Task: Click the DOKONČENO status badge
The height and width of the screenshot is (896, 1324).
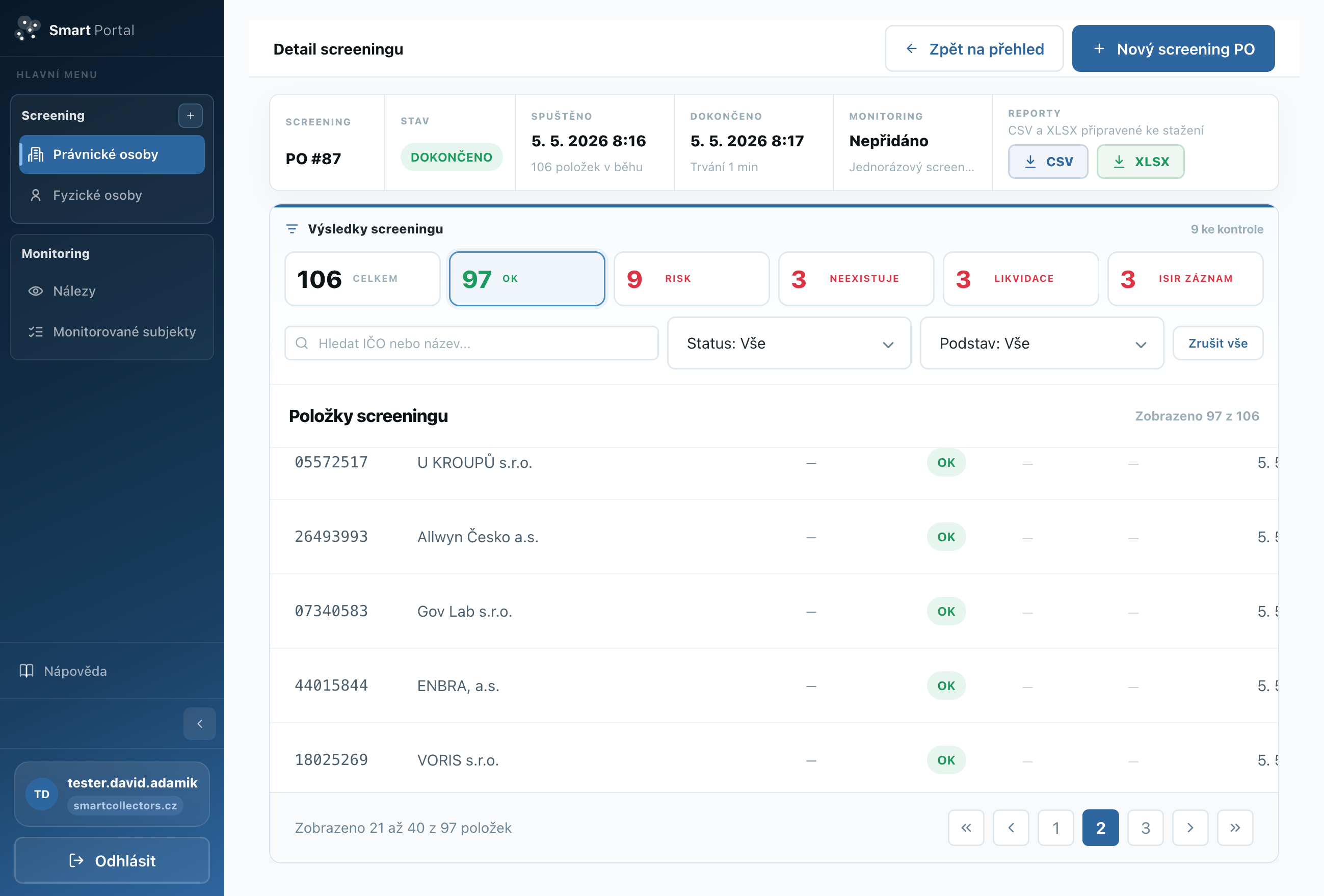Action: click(x=451, y=157)
